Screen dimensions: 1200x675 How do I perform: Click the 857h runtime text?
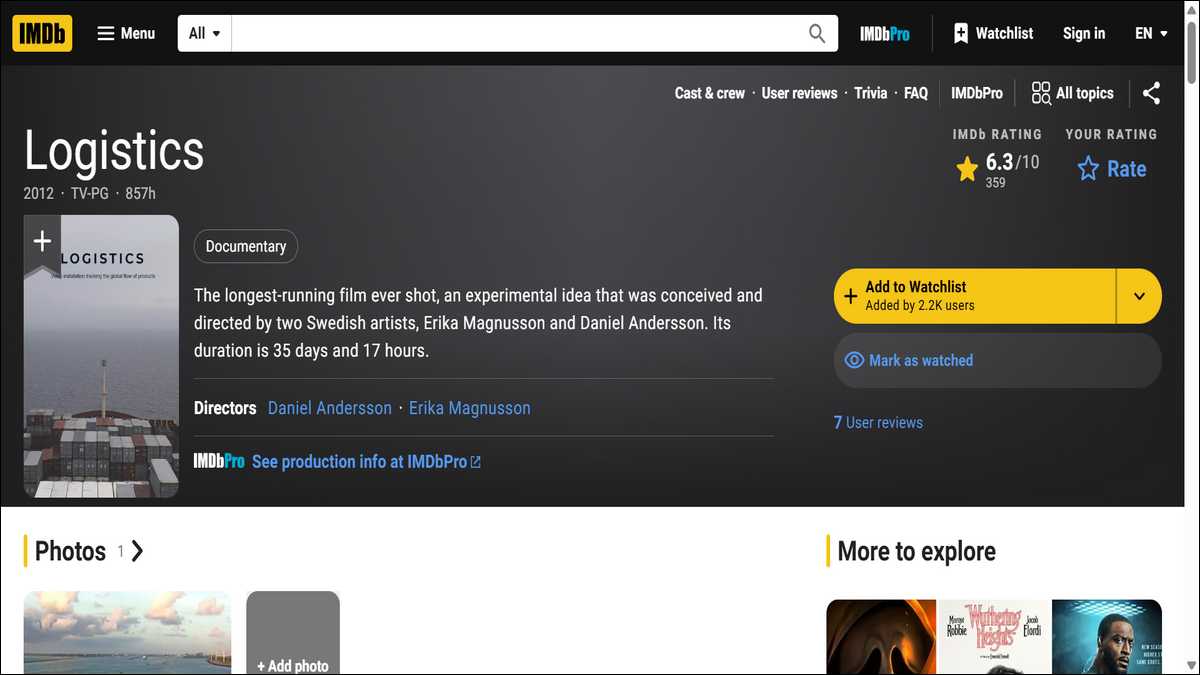(141, 193)
